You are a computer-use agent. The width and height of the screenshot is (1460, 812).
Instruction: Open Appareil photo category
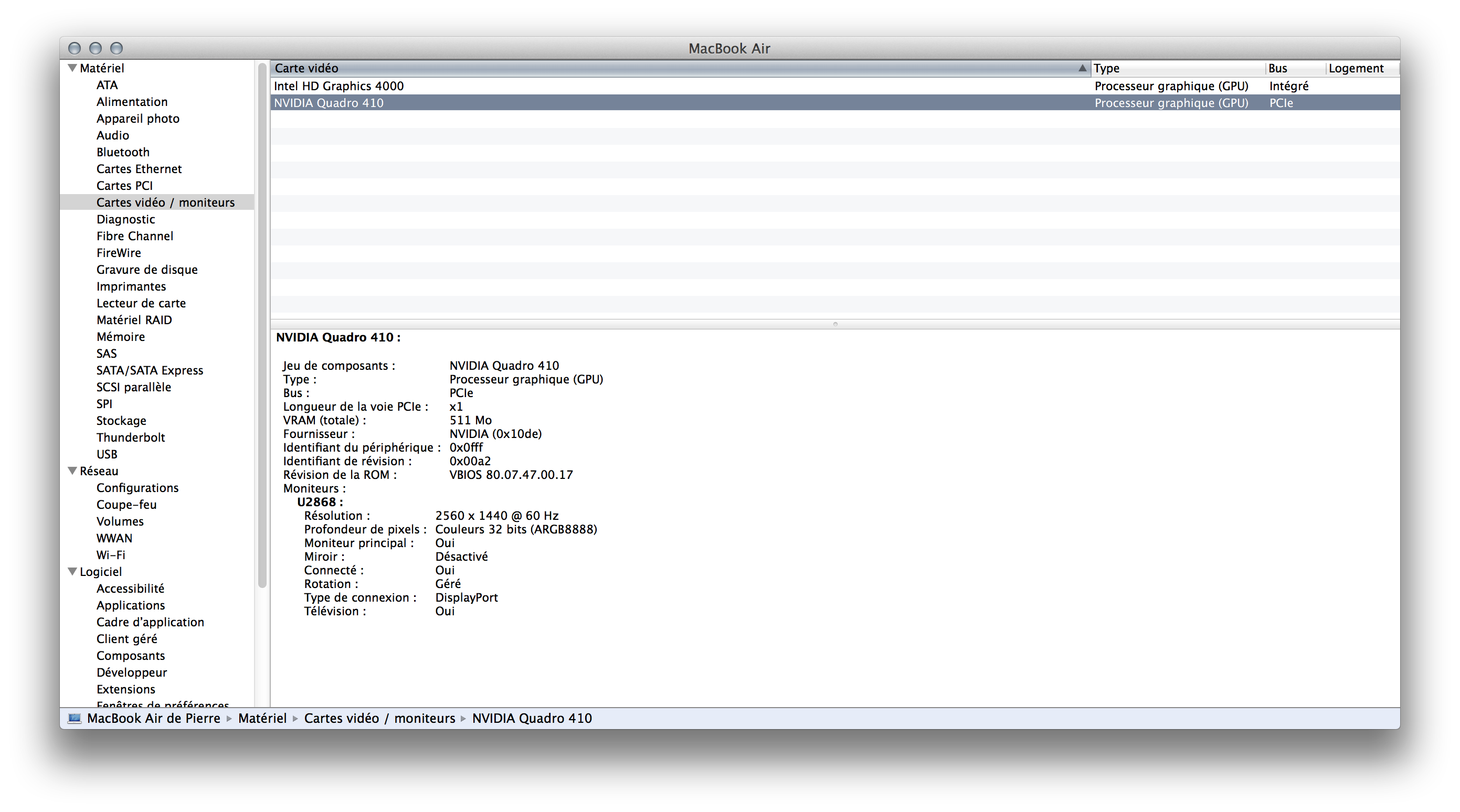click(x=137, y=119)
